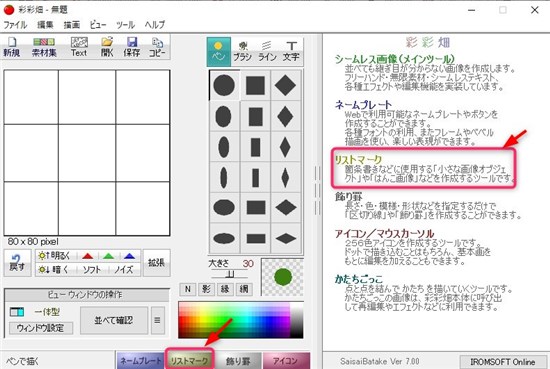Screen dimensions: 550x369
Task: Click the 戻す (Undo) button
Action: (17, 263)
